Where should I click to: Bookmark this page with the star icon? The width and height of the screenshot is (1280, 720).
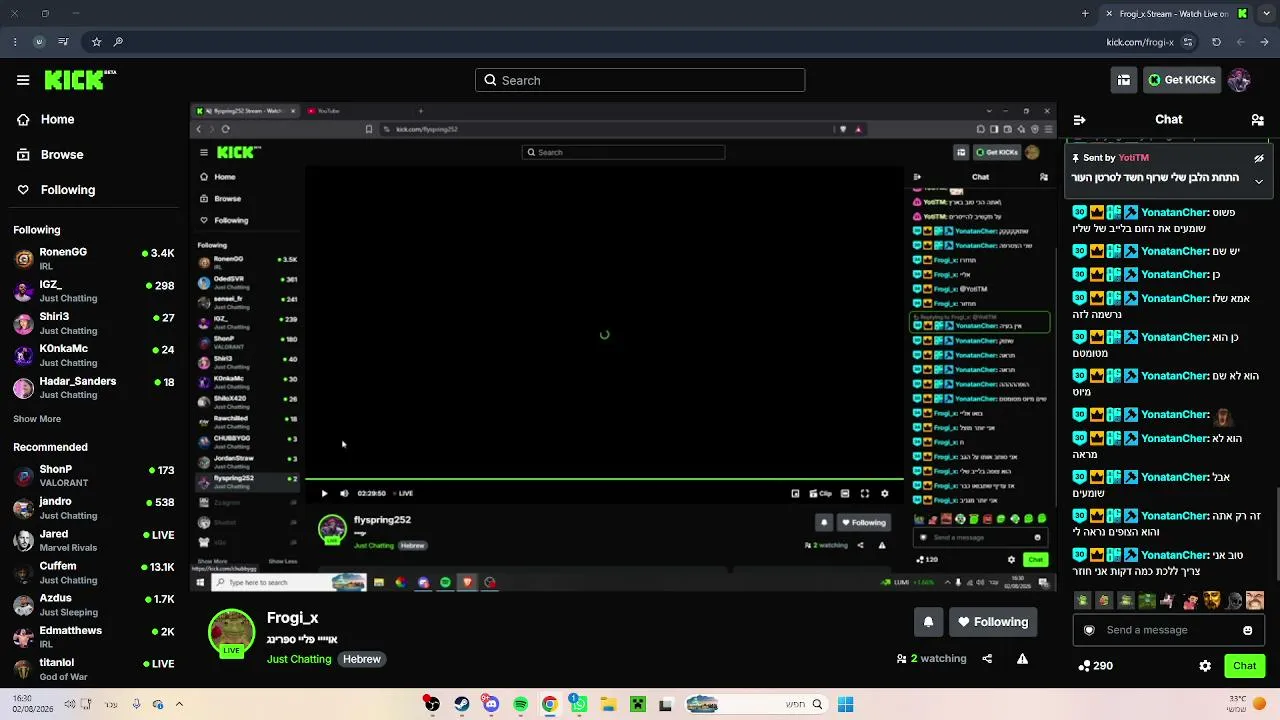(96, 42)
